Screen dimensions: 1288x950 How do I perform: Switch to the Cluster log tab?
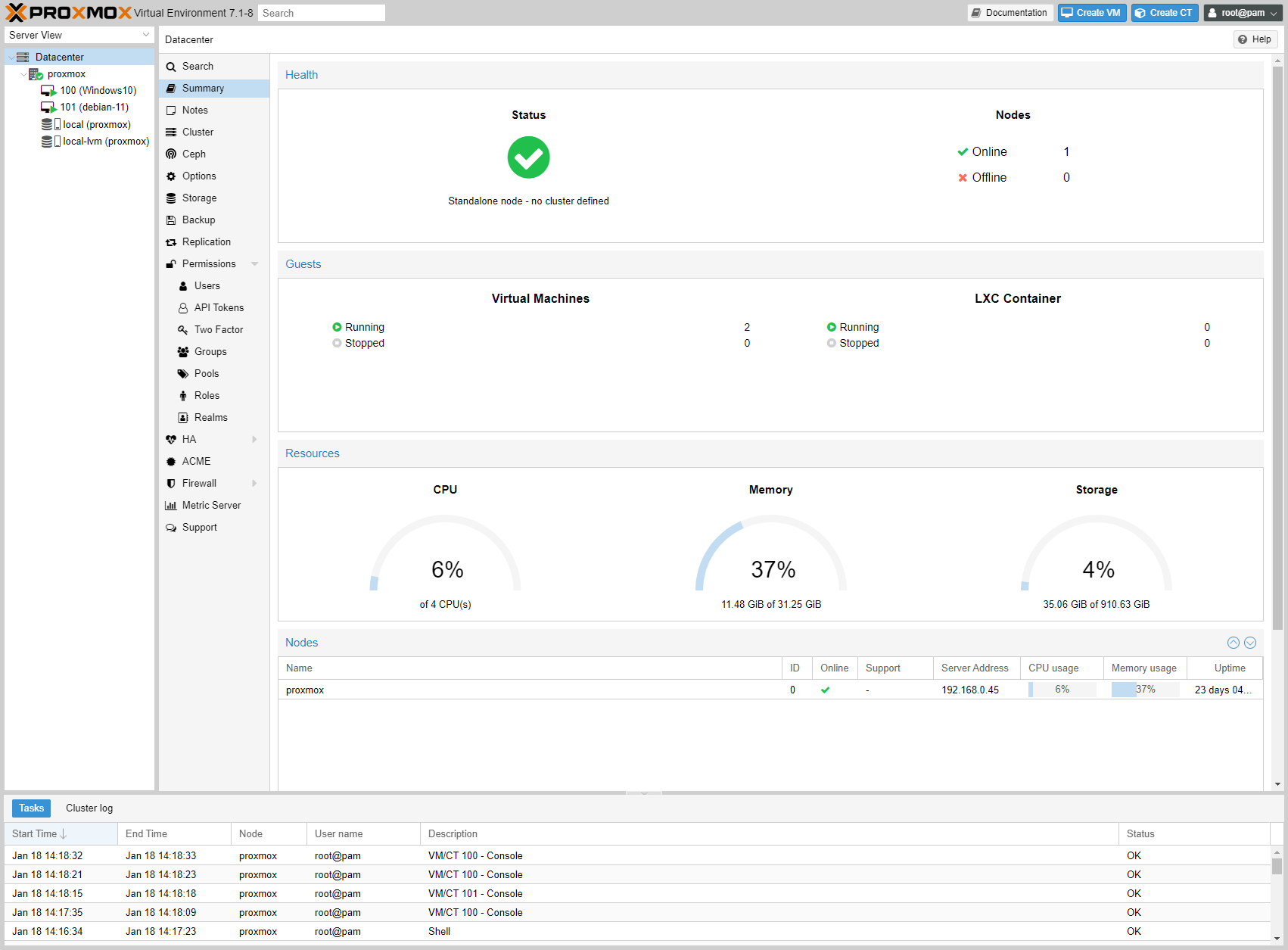point(89,808)
